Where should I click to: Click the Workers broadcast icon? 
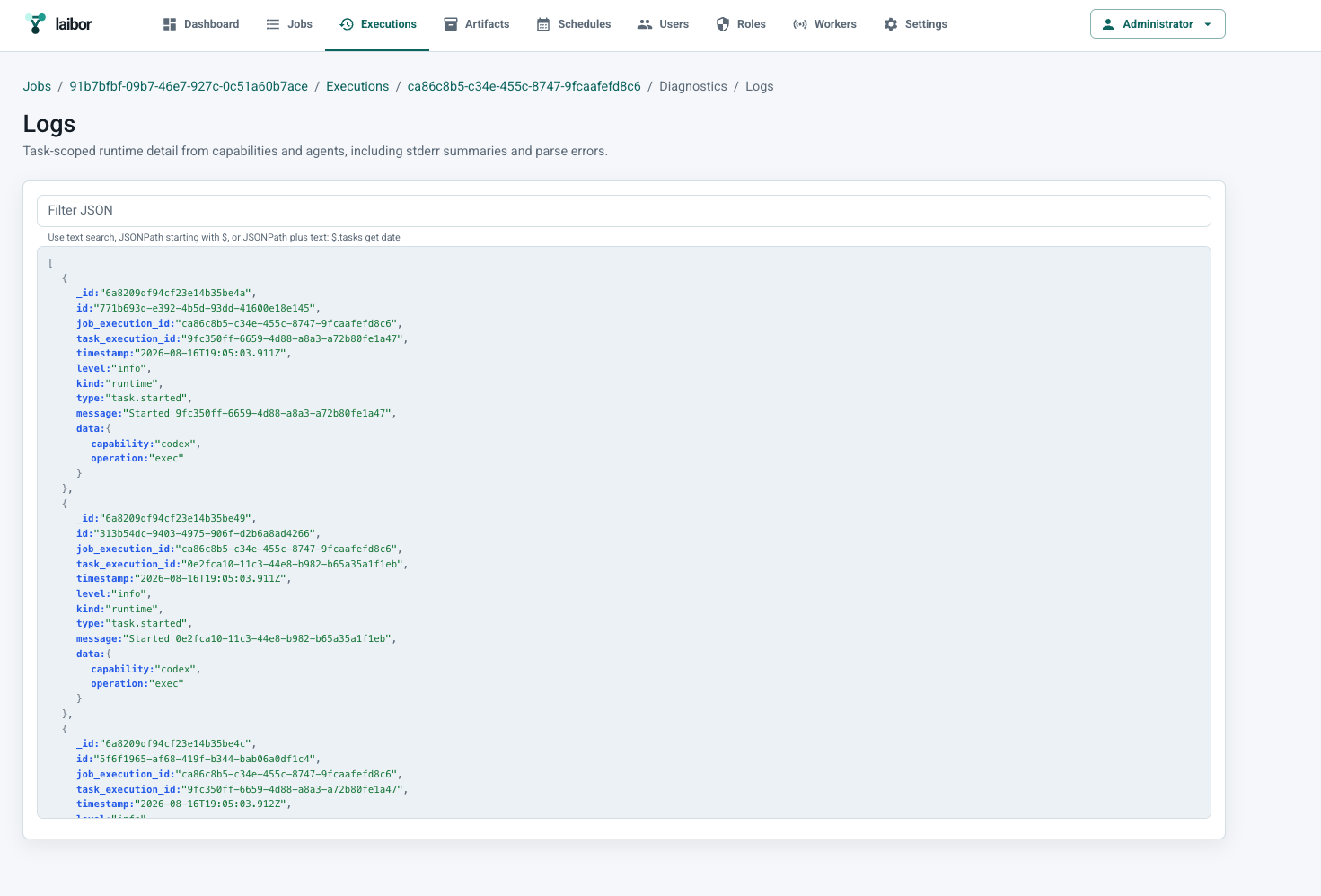pos(800,24)
